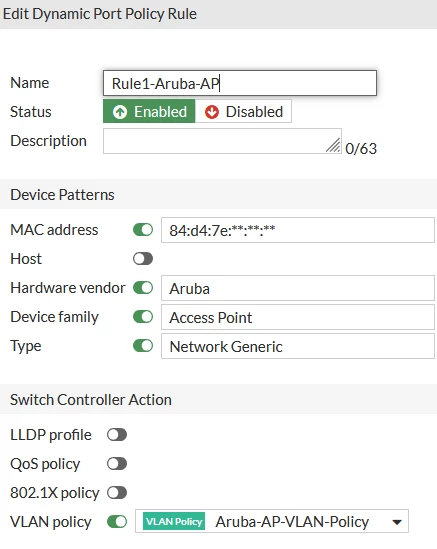Click the Description resize grip

click(333, 145)
